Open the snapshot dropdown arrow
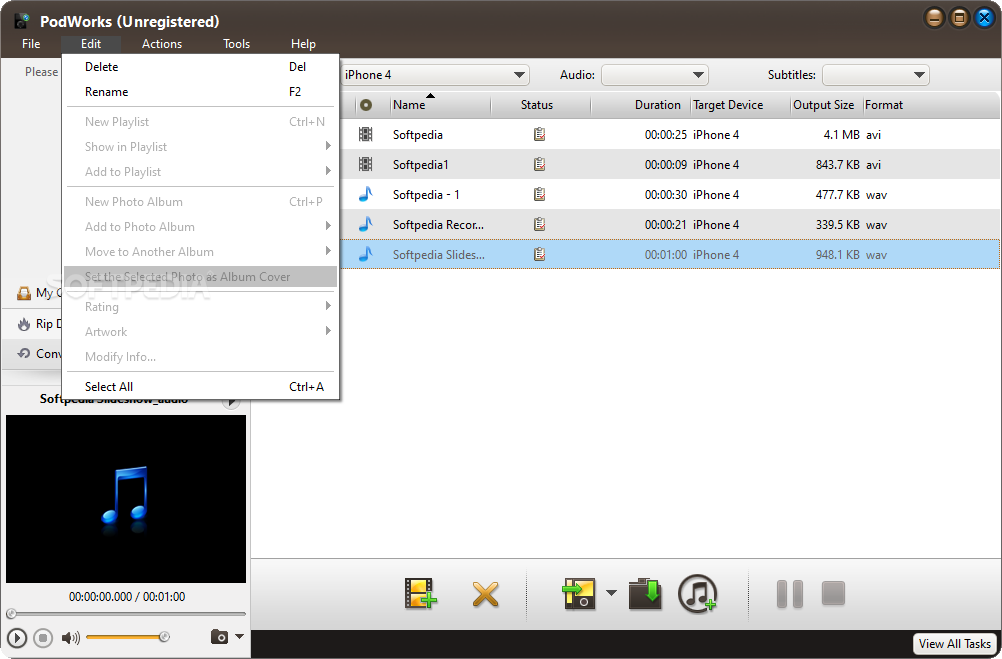The width and height of the screenshot is (1002, 659). 240,637
